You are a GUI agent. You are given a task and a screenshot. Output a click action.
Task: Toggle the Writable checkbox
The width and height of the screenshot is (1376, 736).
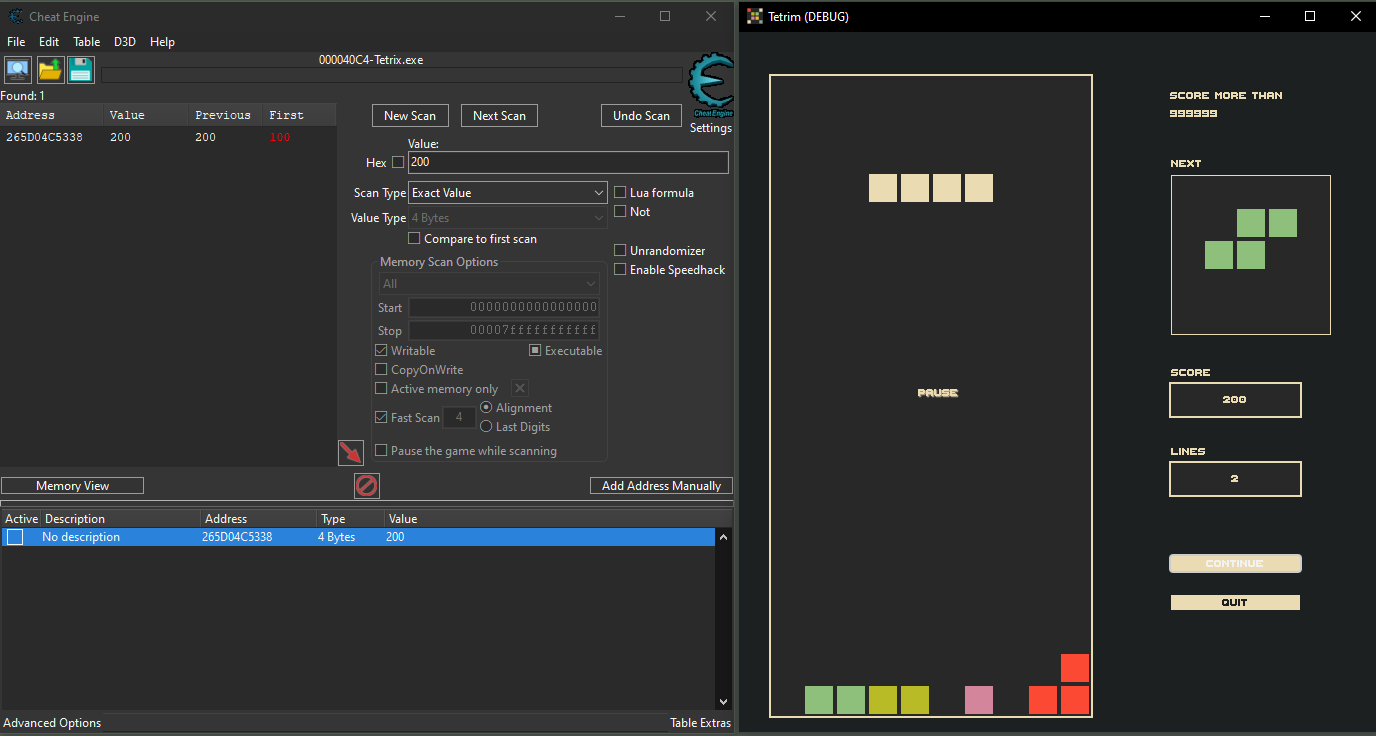[381, 351]
